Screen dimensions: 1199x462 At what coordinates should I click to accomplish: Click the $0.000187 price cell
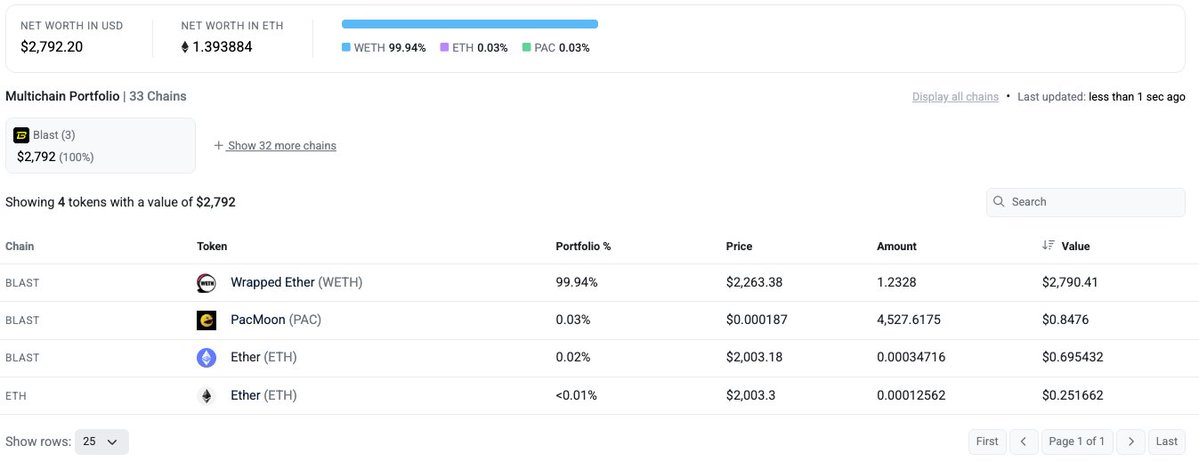click(757, 320)
